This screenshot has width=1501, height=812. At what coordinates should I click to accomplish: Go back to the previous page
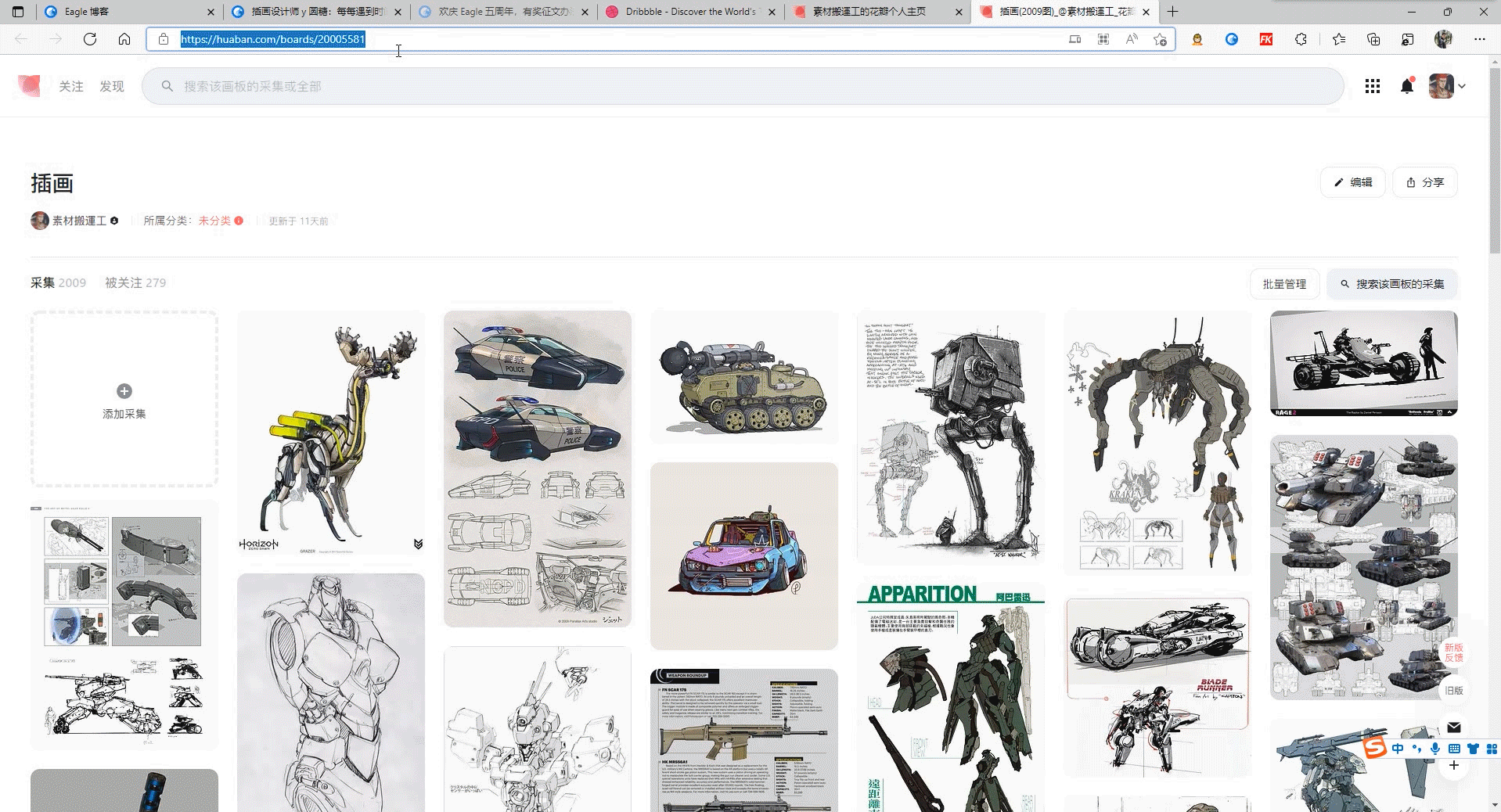[21, 39]
